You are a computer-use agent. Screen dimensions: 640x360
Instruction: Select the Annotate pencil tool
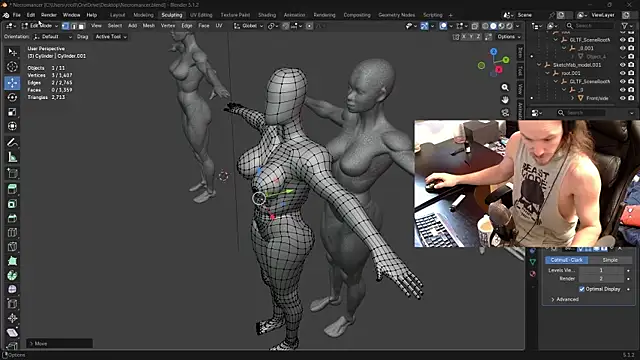coord(12,142)
